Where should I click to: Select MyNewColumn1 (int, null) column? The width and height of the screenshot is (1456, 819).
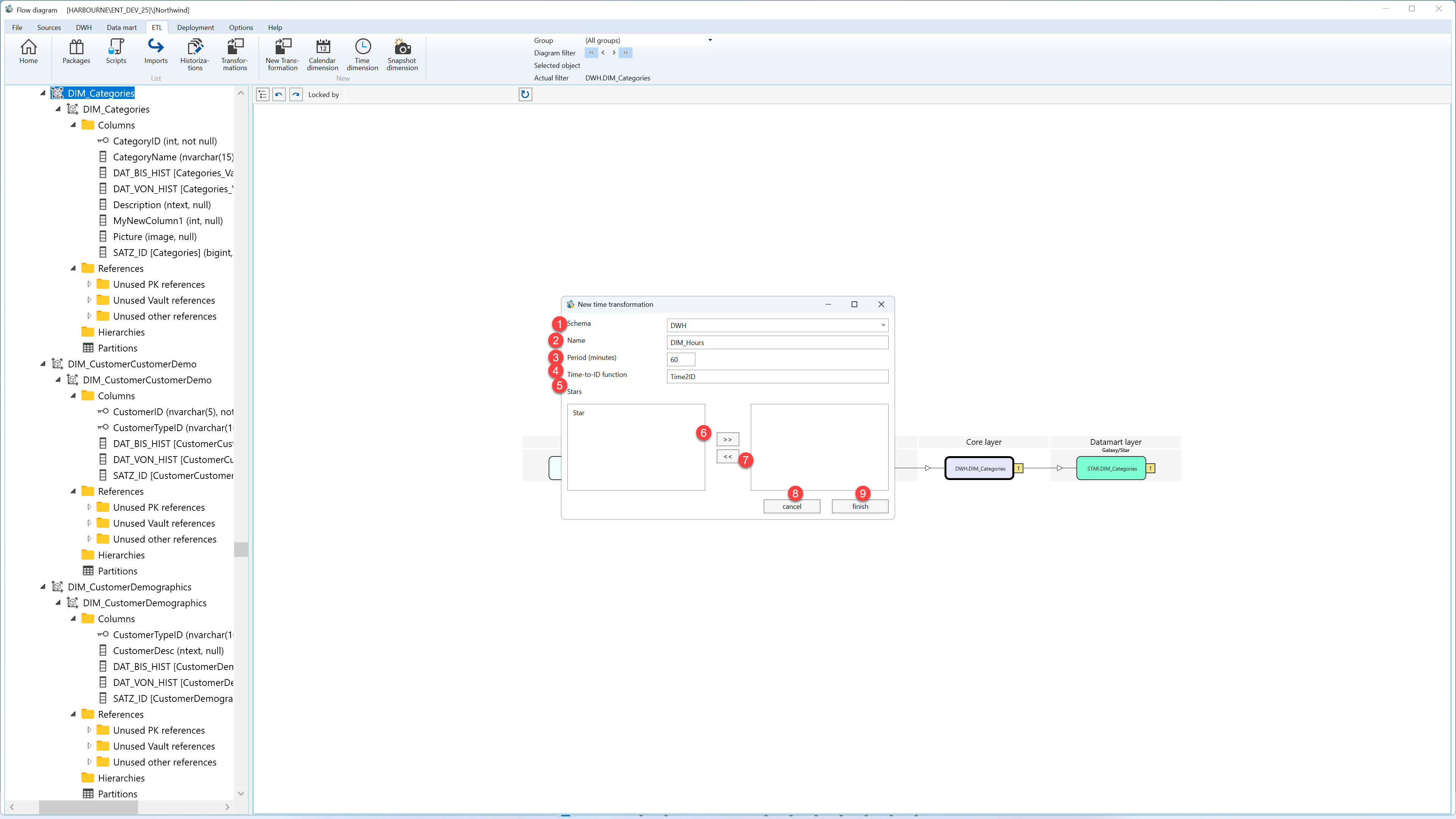(x=168, y=221)
